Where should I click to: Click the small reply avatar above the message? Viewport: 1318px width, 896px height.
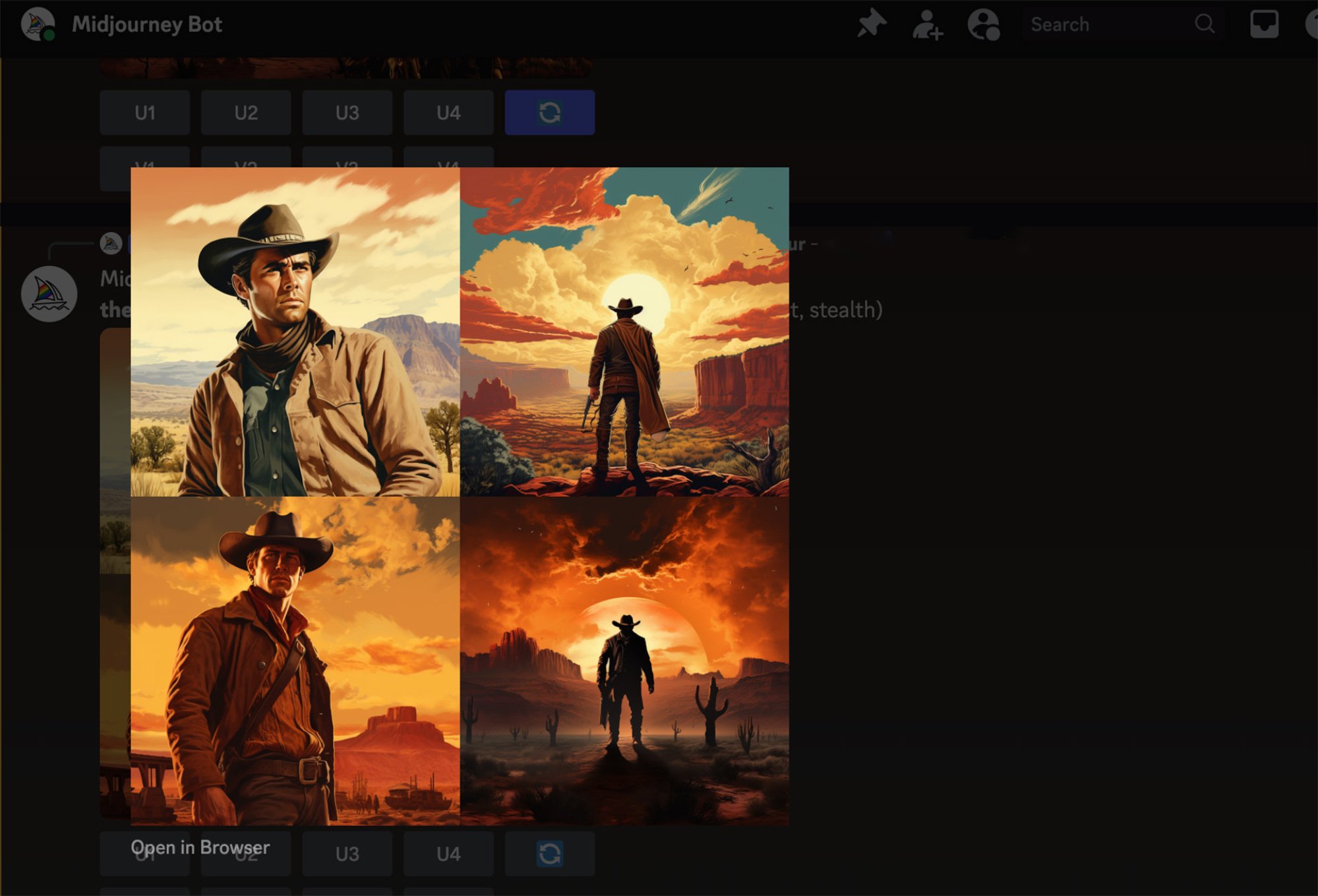[111, 244]
